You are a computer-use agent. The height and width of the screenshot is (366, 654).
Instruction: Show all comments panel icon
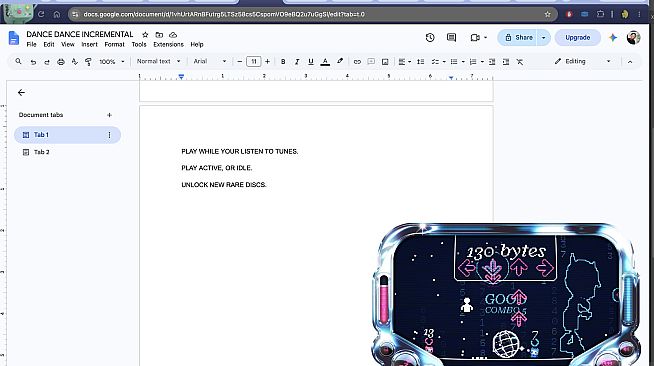(x=451, y=38)
